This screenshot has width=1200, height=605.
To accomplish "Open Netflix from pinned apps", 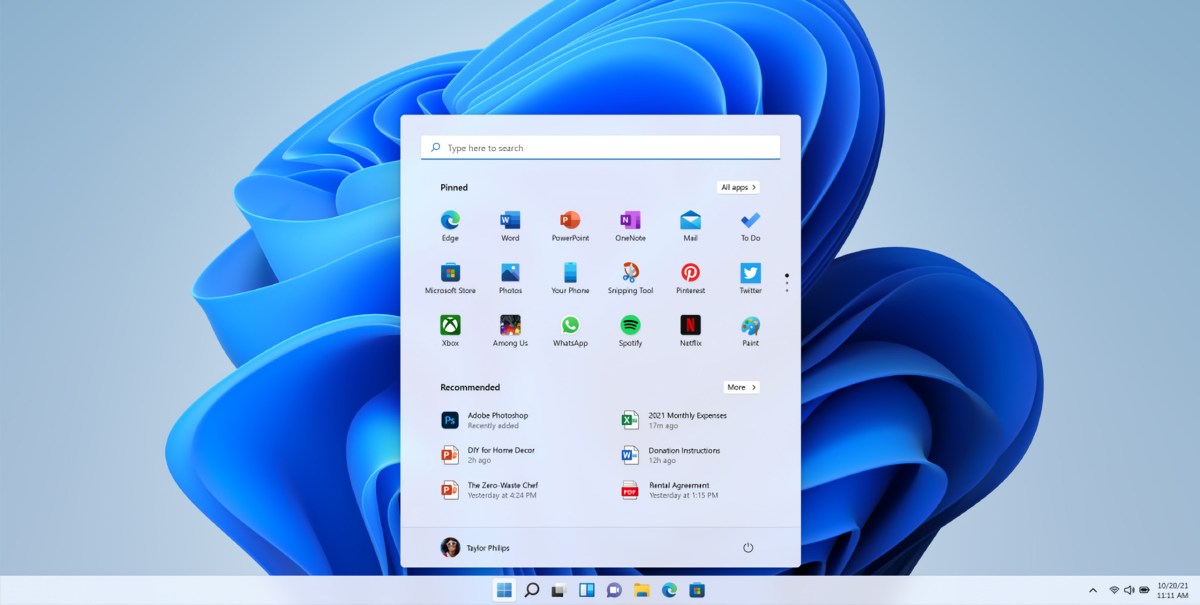I will 689,327.
